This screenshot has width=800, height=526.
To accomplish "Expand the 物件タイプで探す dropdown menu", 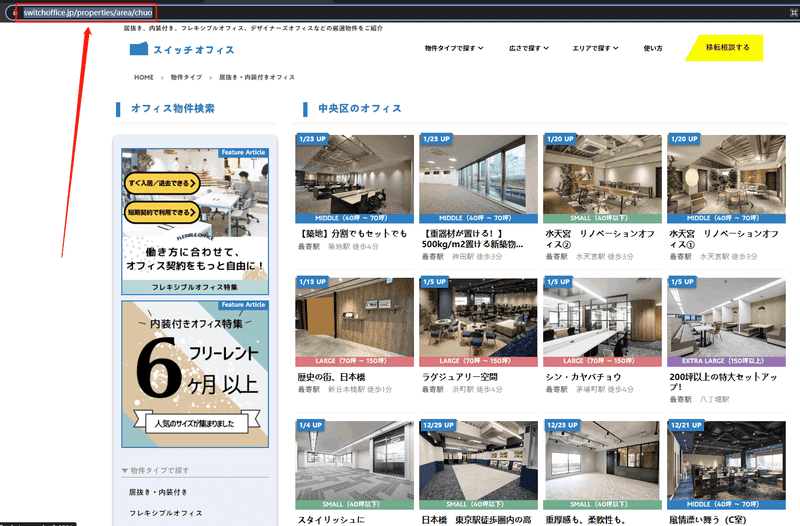I will 454,48.
